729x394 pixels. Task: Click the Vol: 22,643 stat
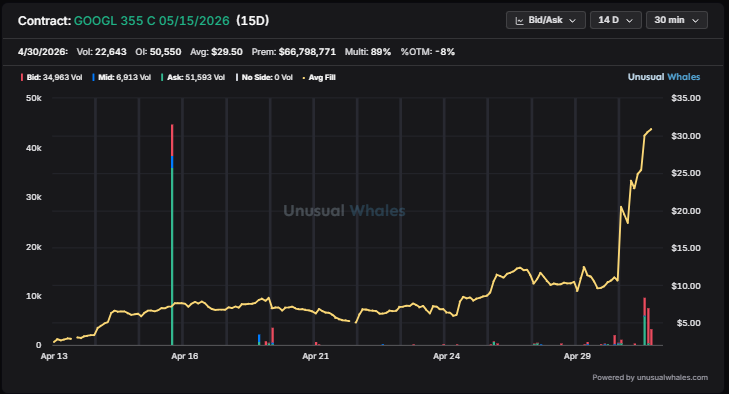tap(101, 52)
